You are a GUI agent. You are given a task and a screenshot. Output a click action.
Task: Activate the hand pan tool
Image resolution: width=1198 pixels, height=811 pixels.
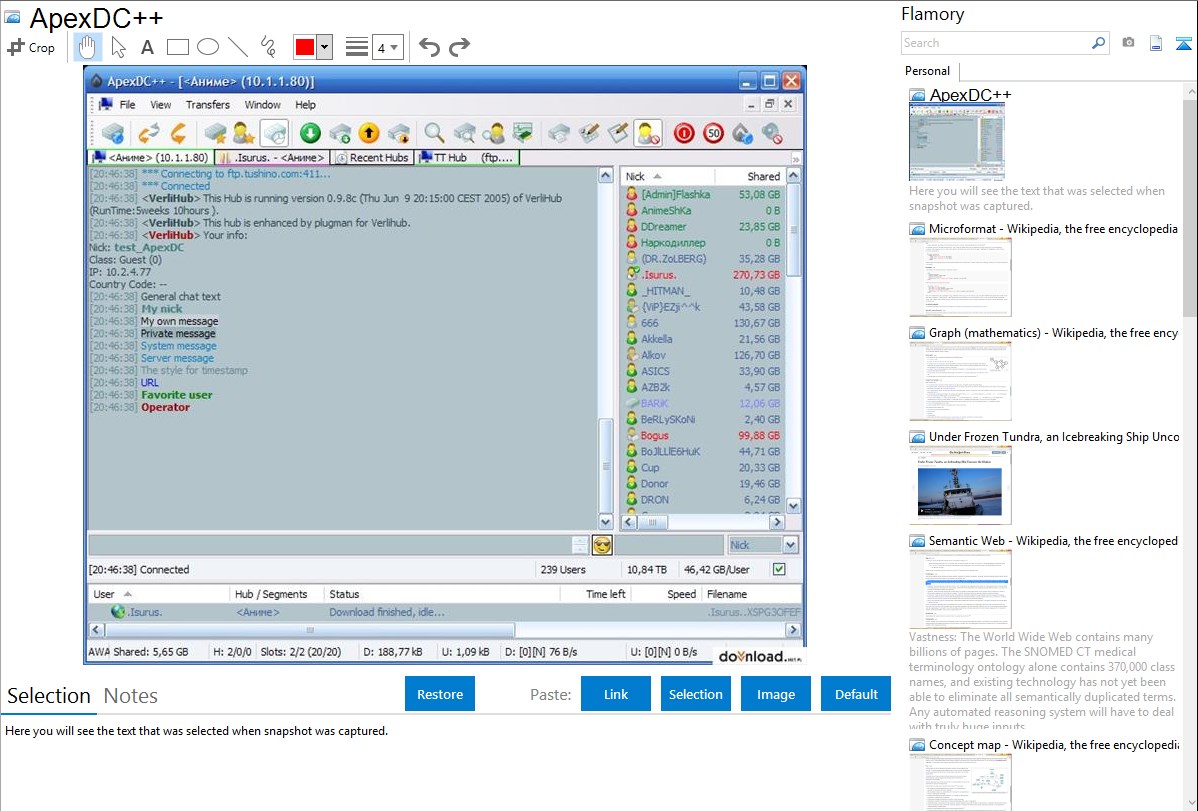pyautogui.click(x=87, y=47)
